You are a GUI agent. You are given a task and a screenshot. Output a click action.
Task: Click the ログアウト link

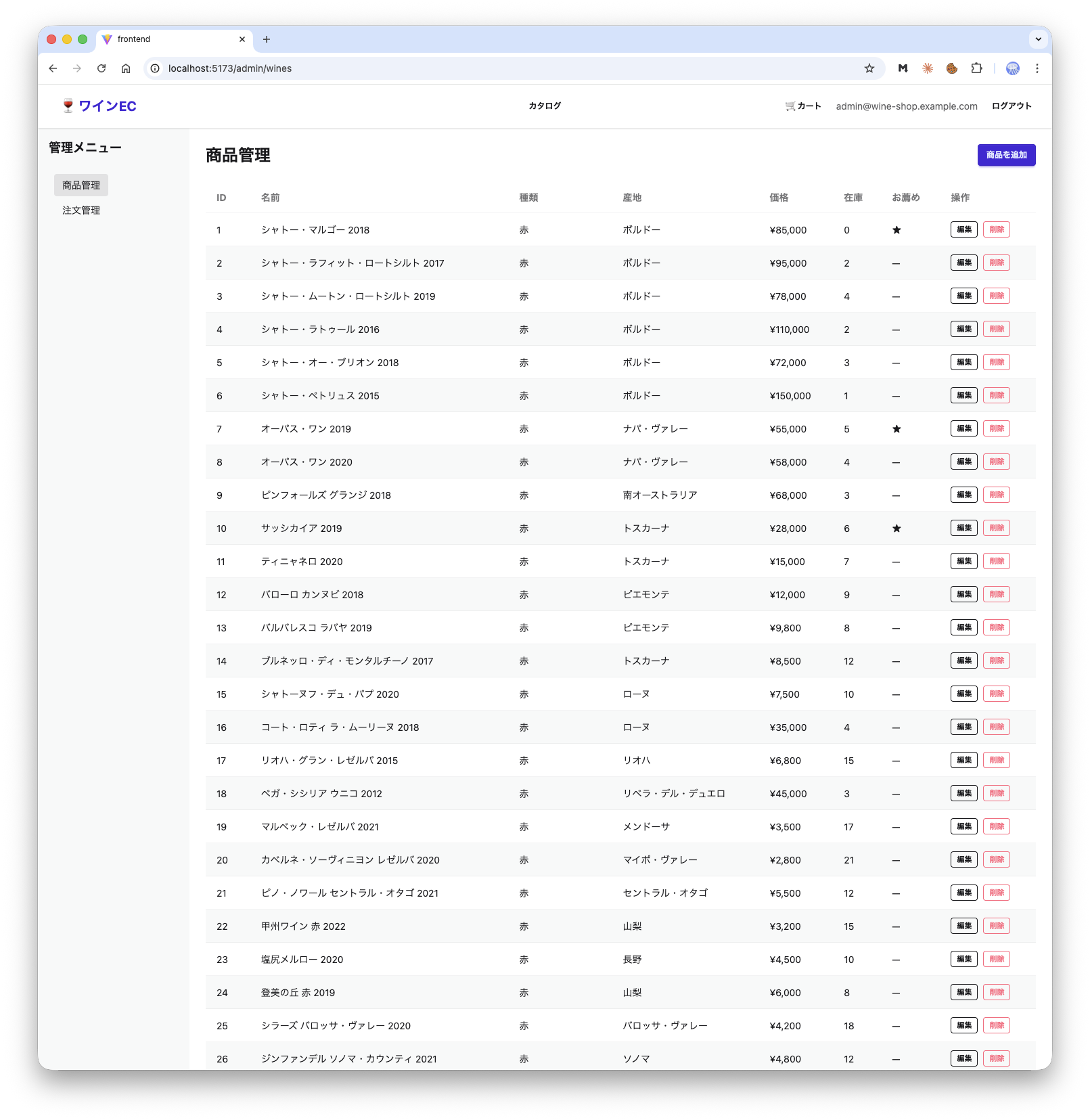(x=1012, y=106)
